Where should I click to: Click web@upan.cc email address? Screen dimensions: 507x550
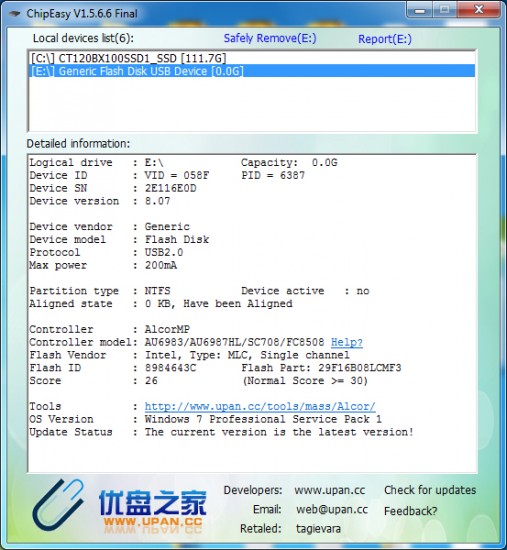click(332, 509)
